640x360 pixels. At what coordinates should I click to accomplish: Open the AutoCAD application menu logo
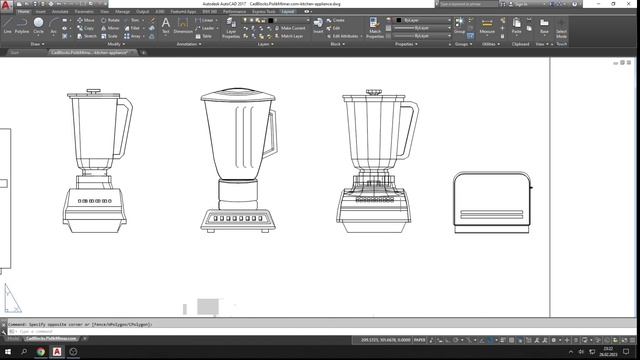click(x=6, y=5)
